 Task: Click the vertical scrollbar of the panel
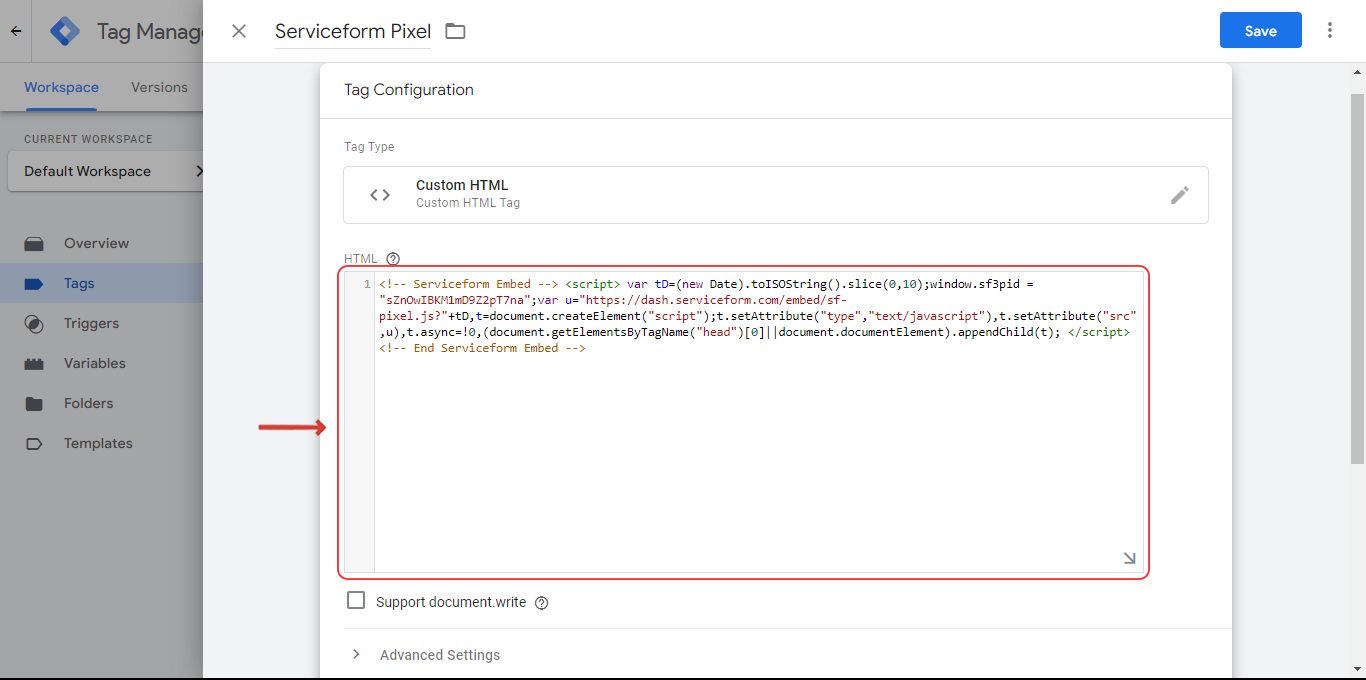[x=1357, y=280]
